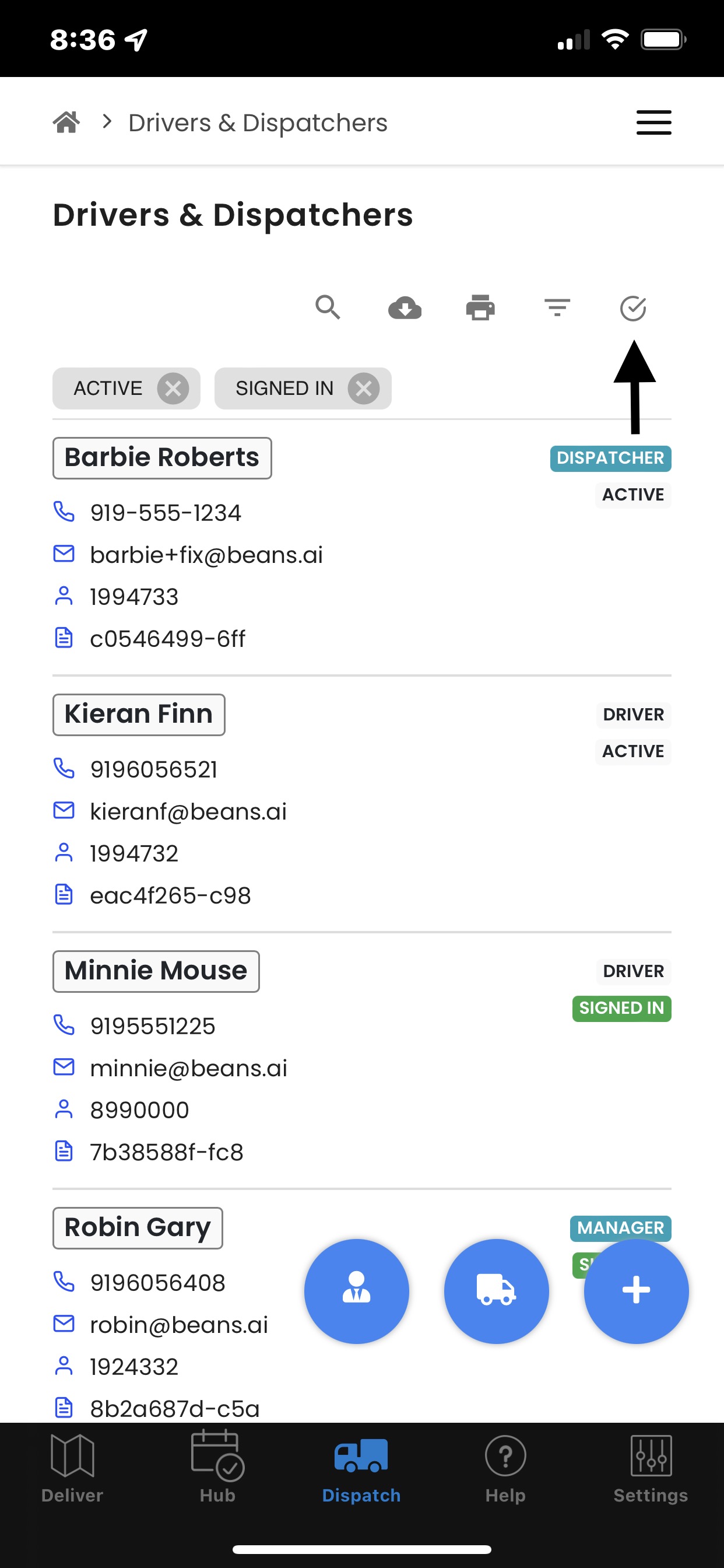The height and width of the screenshot is (1568, 724).
Task: Switch to the Deliver tab
Action: point(72,1468)
